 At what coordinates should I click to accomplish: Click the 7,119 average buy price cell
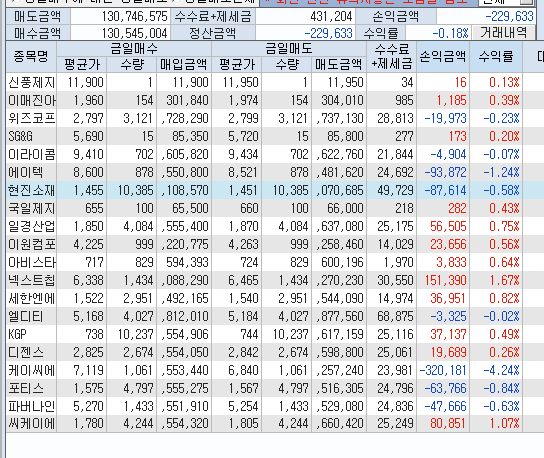point(82,371)
